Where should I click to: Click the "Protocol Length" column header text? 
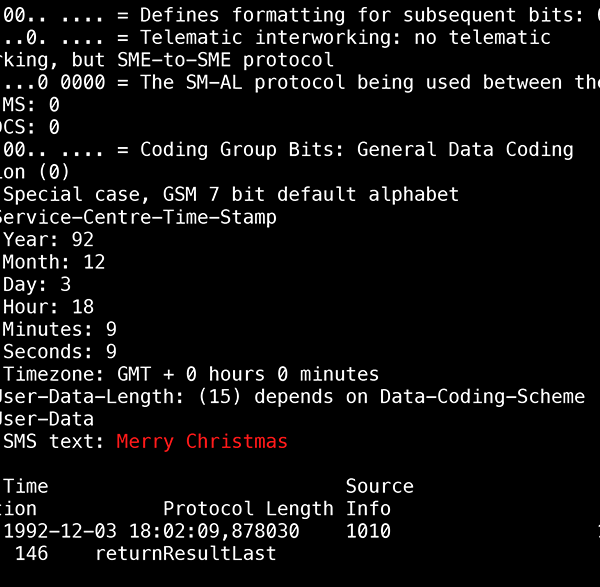click(x=248, y=508)
